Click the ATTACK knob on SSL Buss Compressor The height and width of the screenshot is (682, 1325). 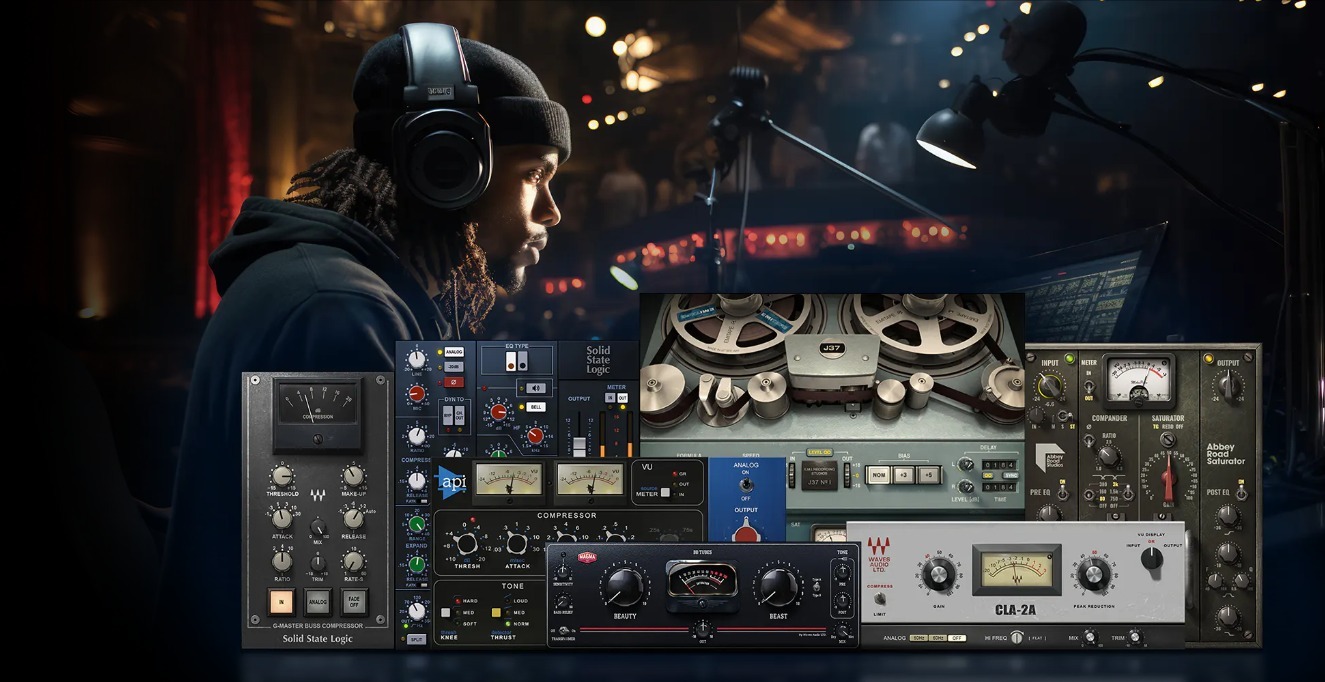point(282,518)
